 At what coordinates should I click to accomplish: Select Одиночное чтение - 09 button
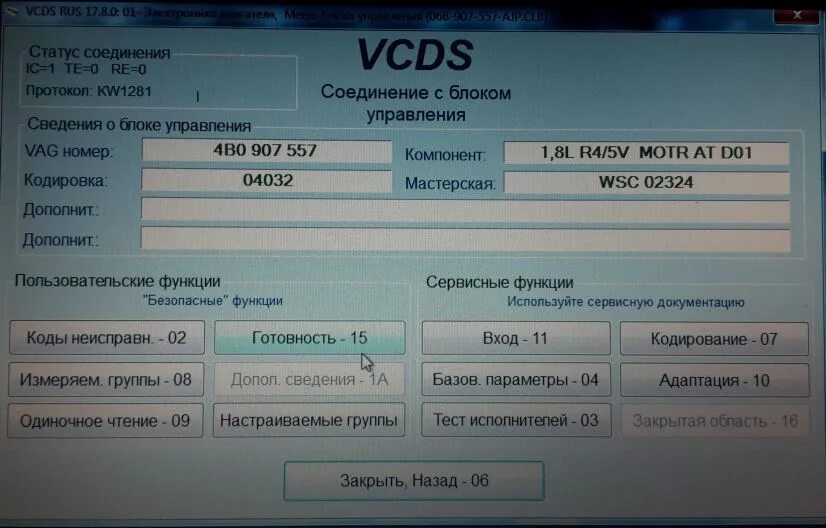105,421
